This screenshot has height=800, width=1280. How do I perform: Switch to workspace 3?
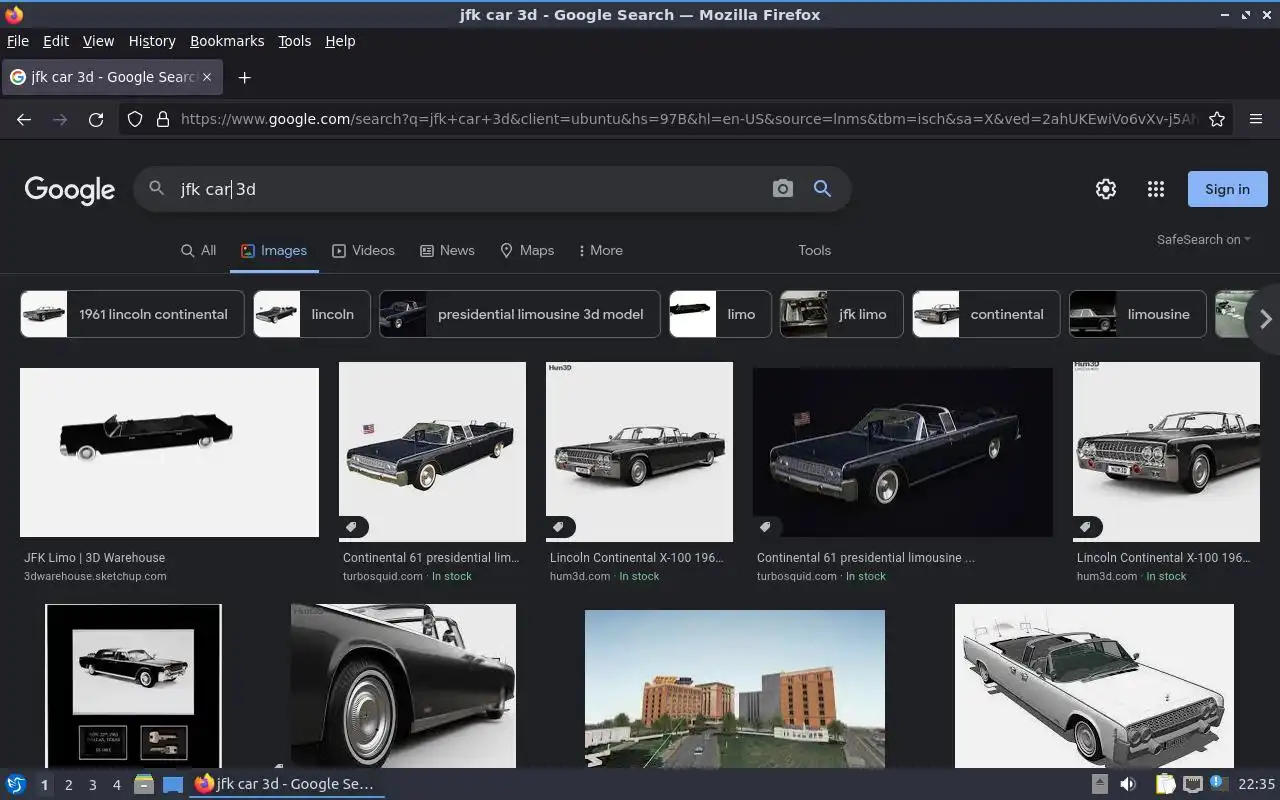(92, 785)
